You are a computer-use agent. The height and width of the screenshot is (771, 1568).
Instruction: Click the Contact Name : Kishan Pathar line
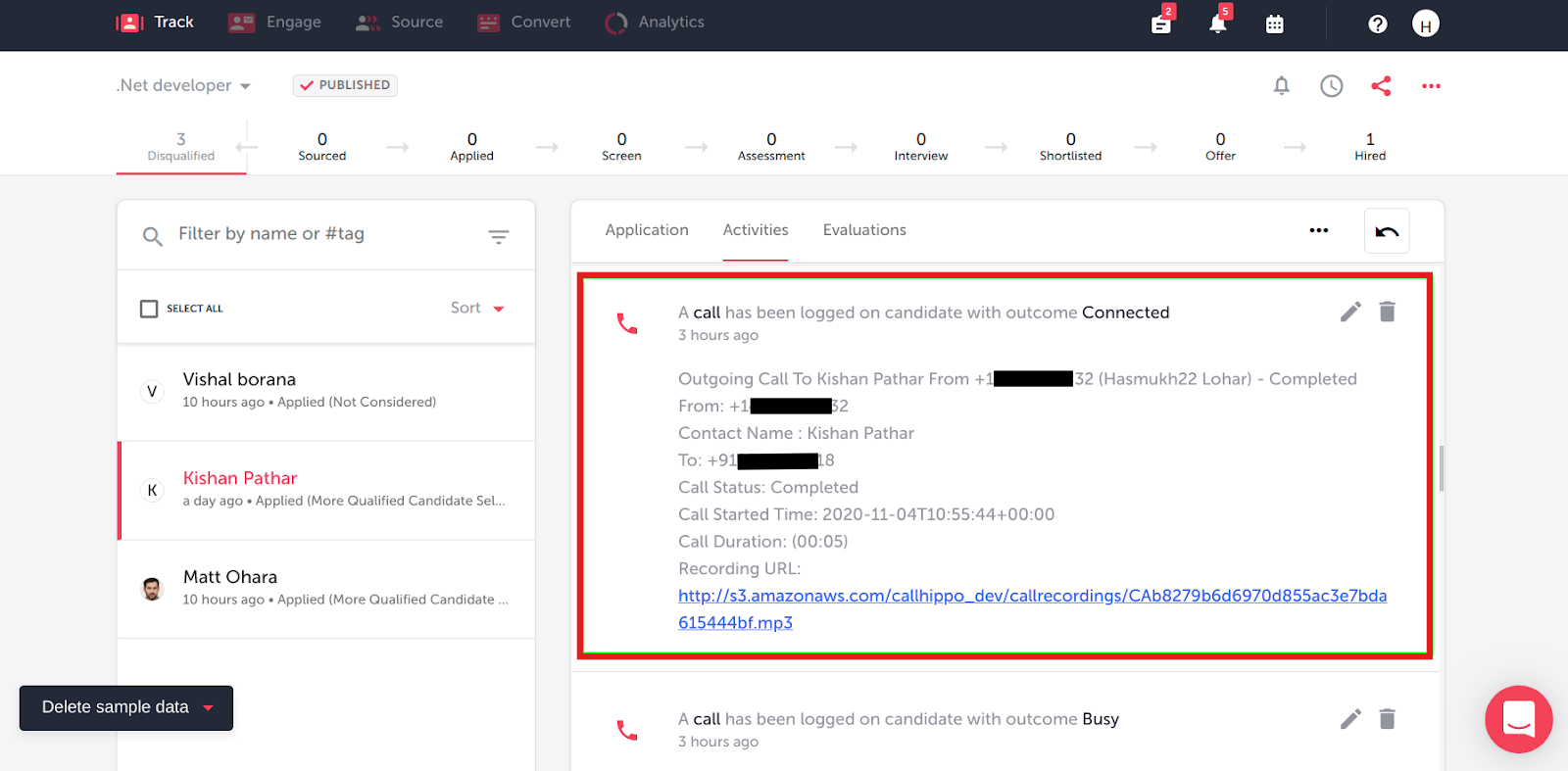[x=796, y=433]
